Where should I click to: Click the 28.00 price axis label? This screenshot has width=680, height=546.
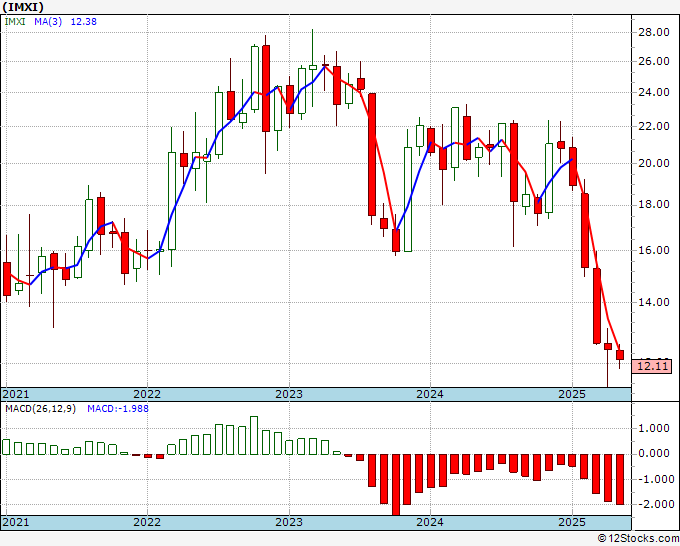[x=654, y=32]
